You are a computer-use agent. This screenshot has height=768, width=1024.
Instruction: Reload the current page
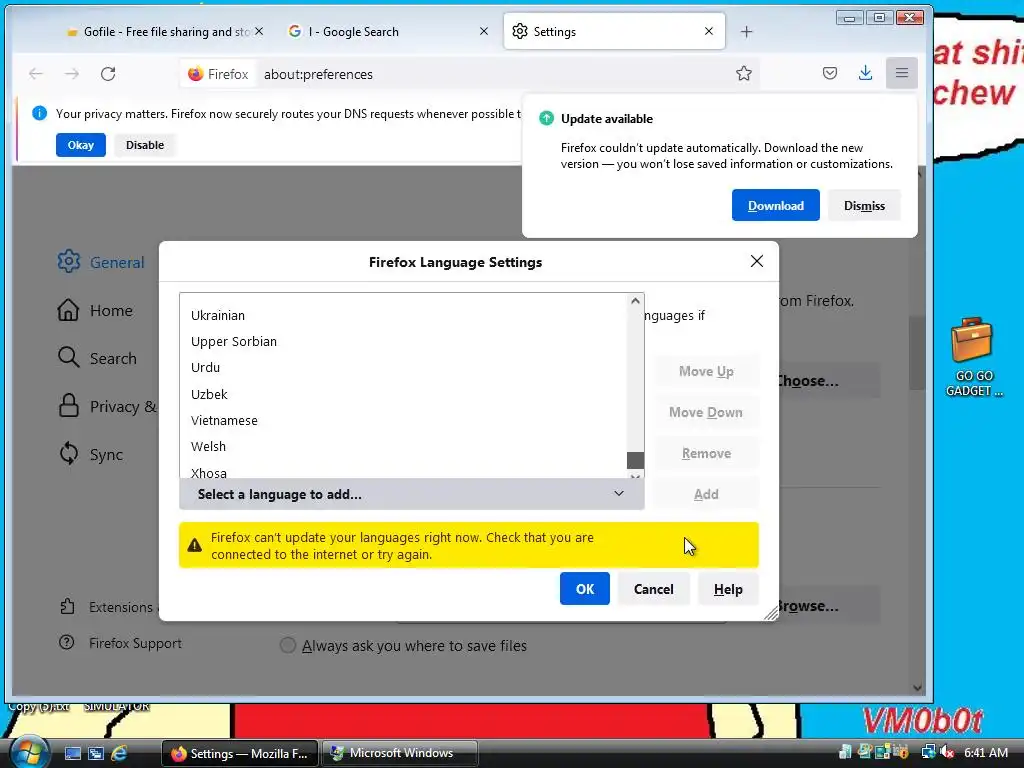click(108, 74)
